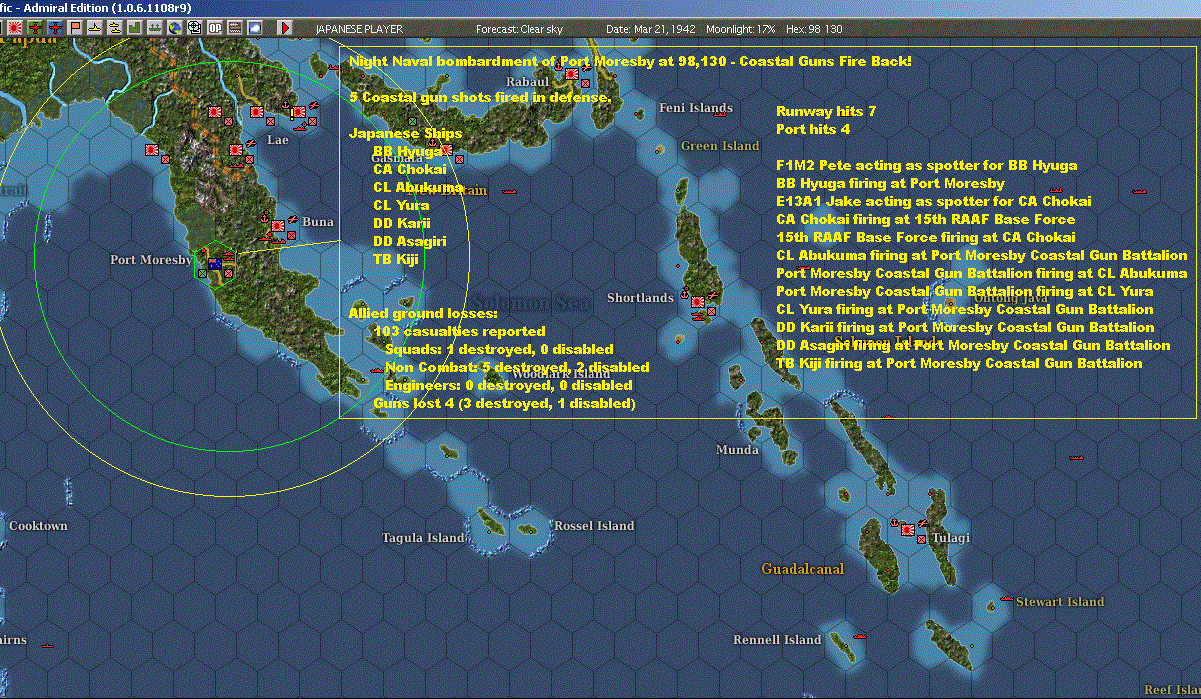
Task: Click the anchor port icon above Lae
Action: [x=283, y=104]
